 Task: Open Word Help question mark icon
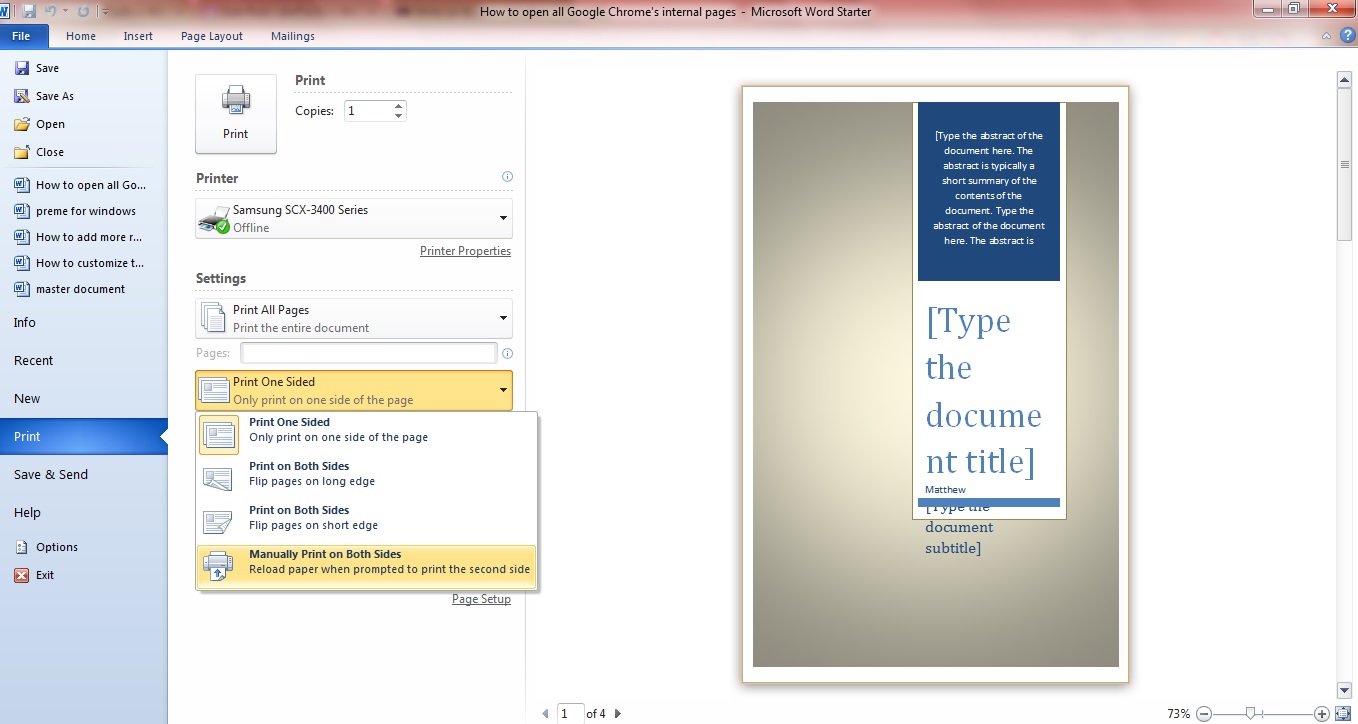coord(1347,35)
